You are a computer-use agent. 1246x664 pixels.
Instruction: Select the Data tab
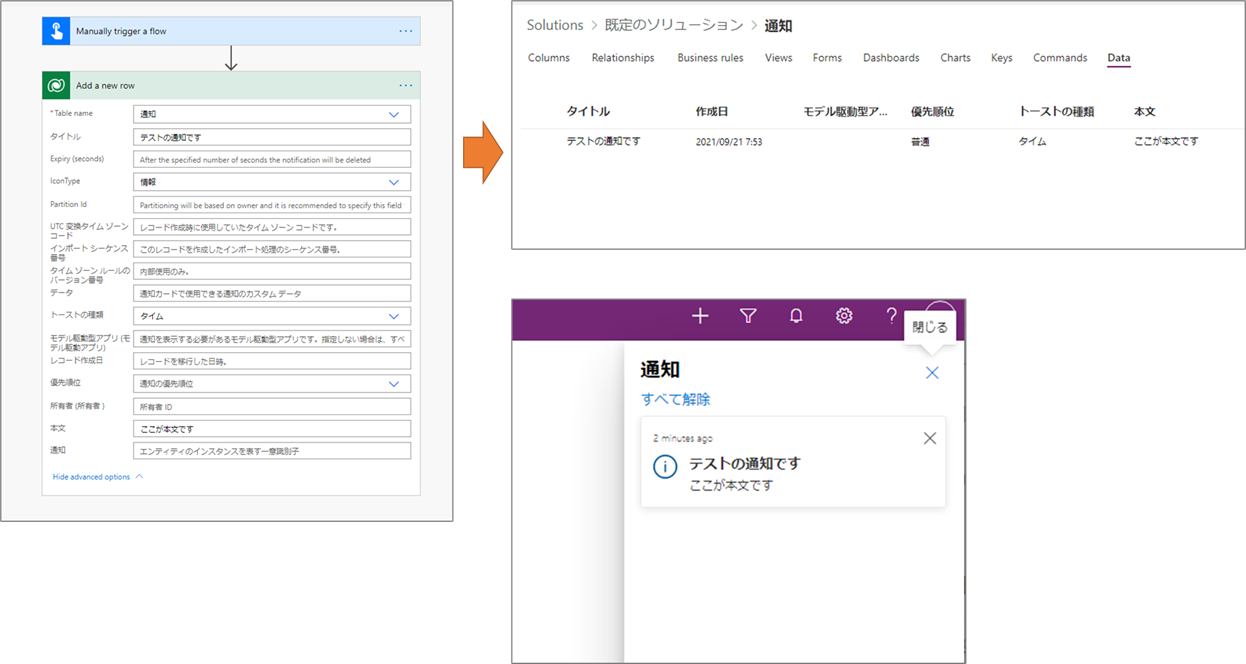click(x=1119, y=58)
